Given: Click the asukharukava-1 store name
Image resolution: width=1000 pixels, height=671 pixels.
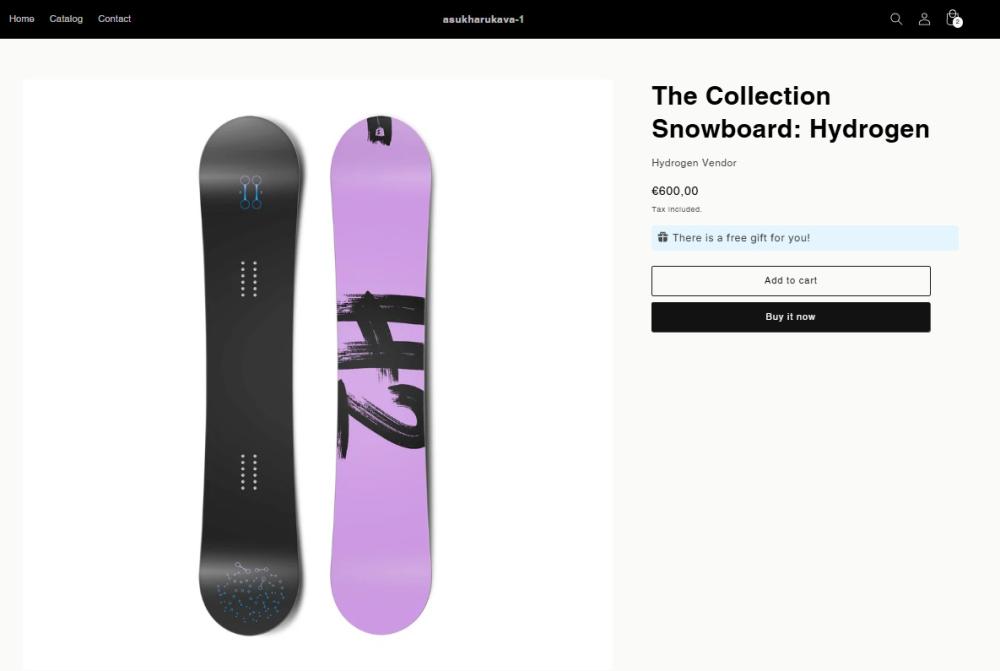Looking at the screenshot, I should (483, 19).
